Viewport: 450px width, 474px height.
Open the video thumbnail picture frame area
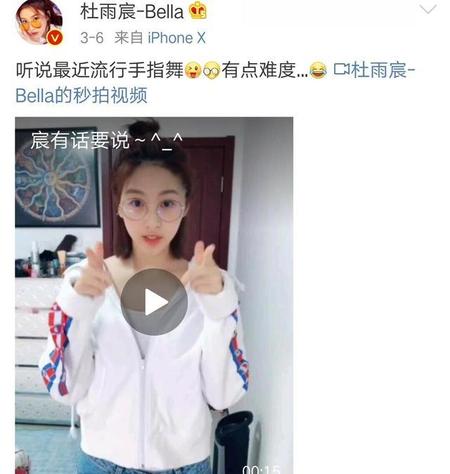coord(154,295)
